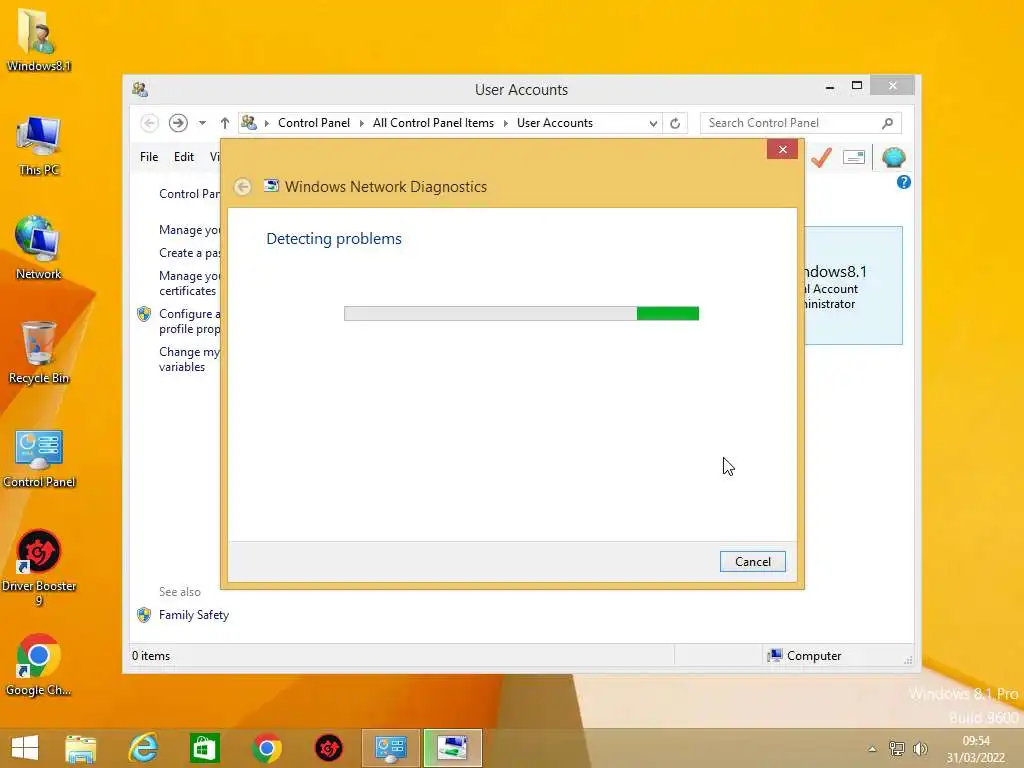
Task: Maximize the User Accounts window
Action: (x=857, y=86)
